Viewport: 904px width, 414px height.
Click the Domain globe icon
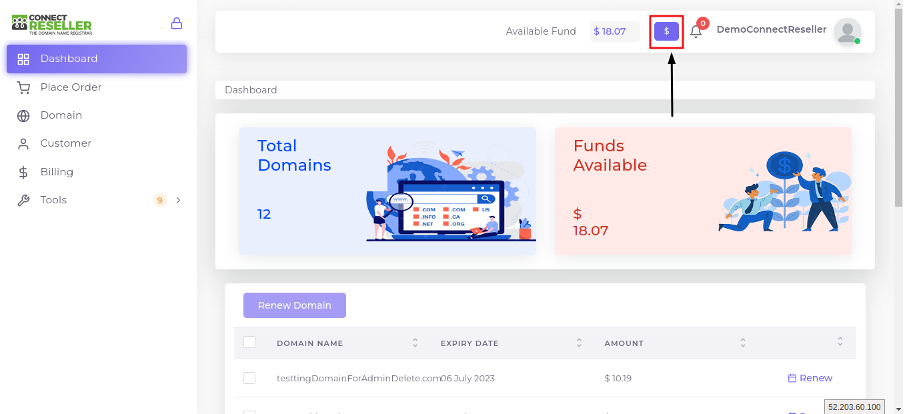click(x=23, y=116)
